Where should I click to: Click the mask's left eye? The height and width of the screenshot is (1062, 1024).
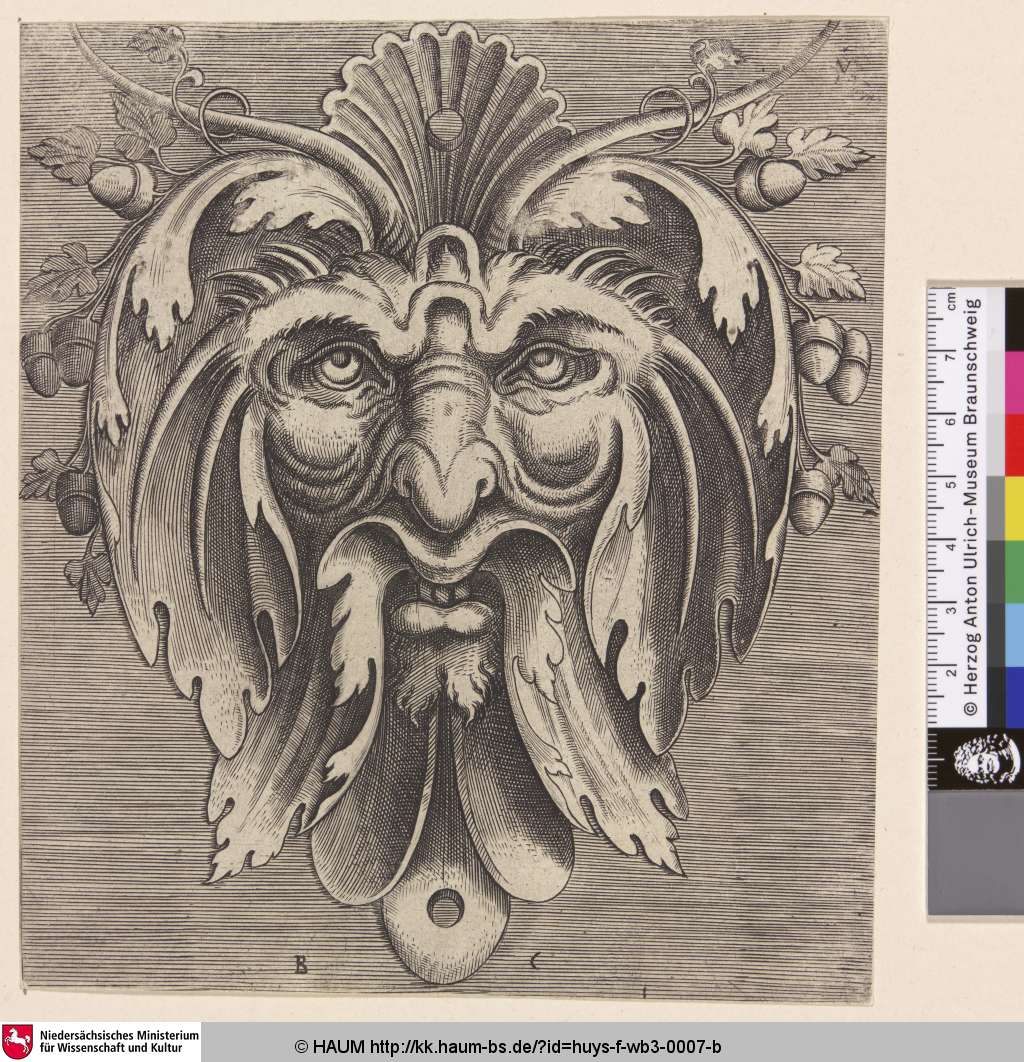tap(343, 366)
